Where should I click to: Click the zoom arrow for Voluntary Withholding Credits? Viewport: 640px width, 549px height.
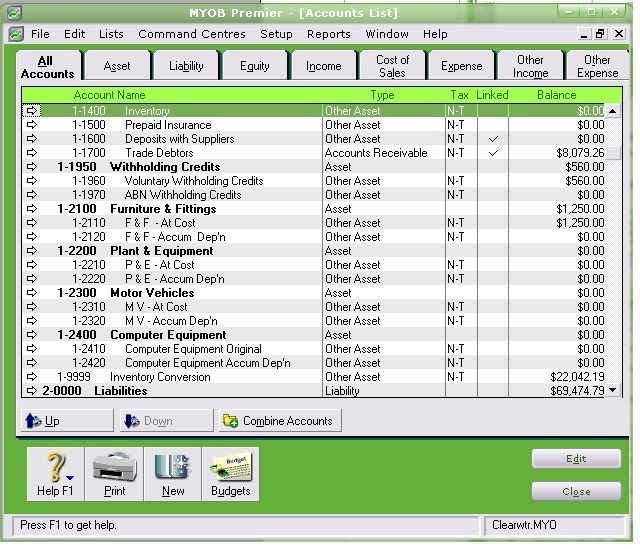[31, 180]
